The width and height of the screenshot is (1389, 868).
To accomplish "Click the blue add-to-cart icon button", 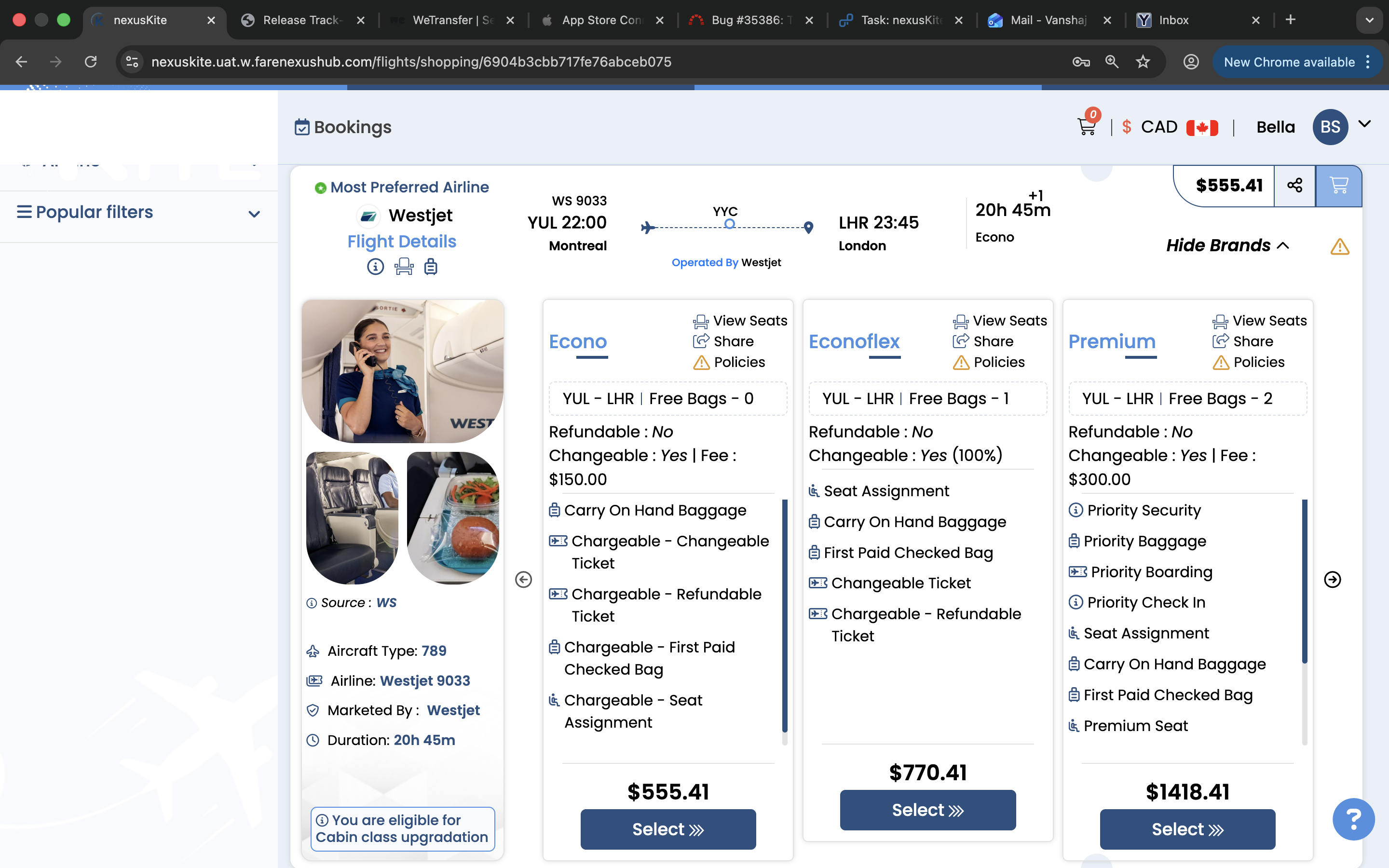I will click(x=1338, y=186).
